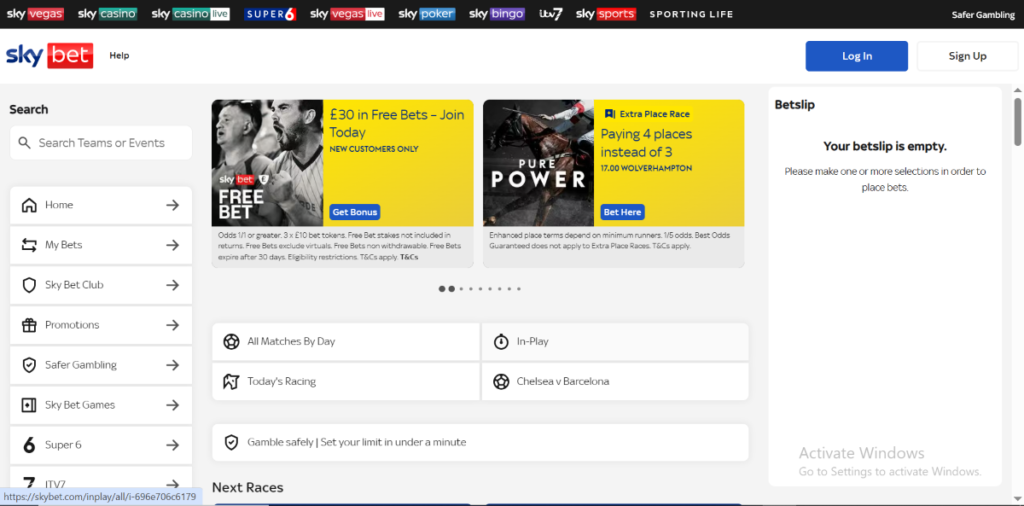Click the Sign Up button
1024x506 pixels.
click(x=967, y=56)
